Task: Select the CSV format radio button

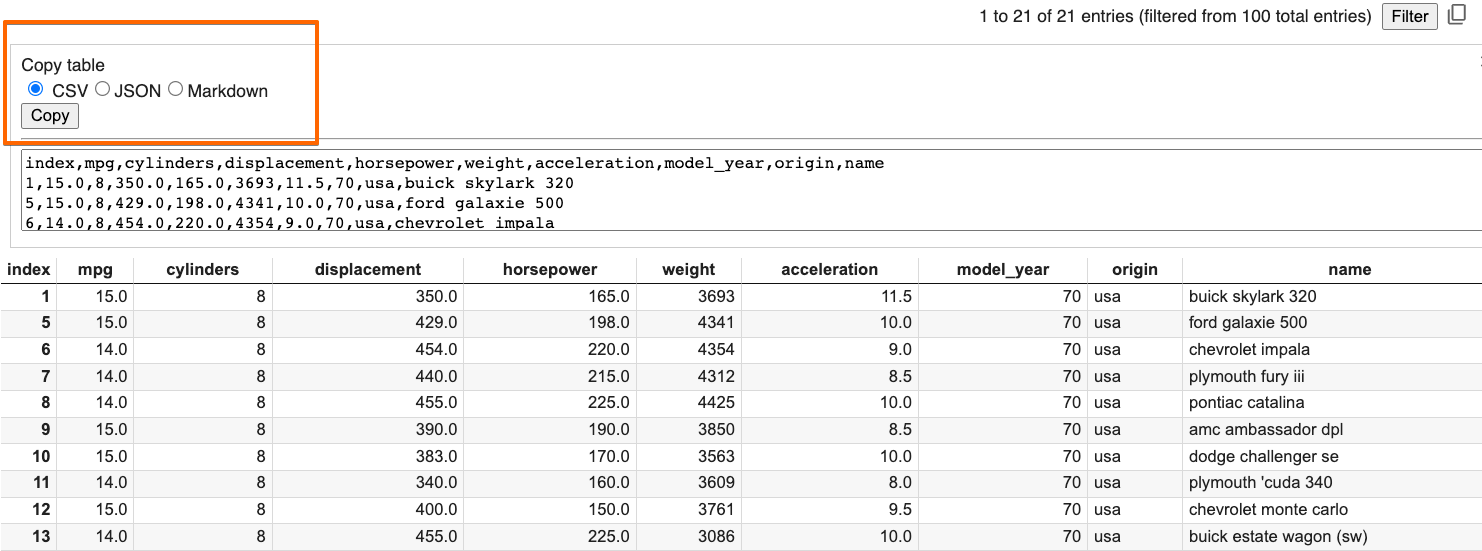Action: click(x=36, y=90)
